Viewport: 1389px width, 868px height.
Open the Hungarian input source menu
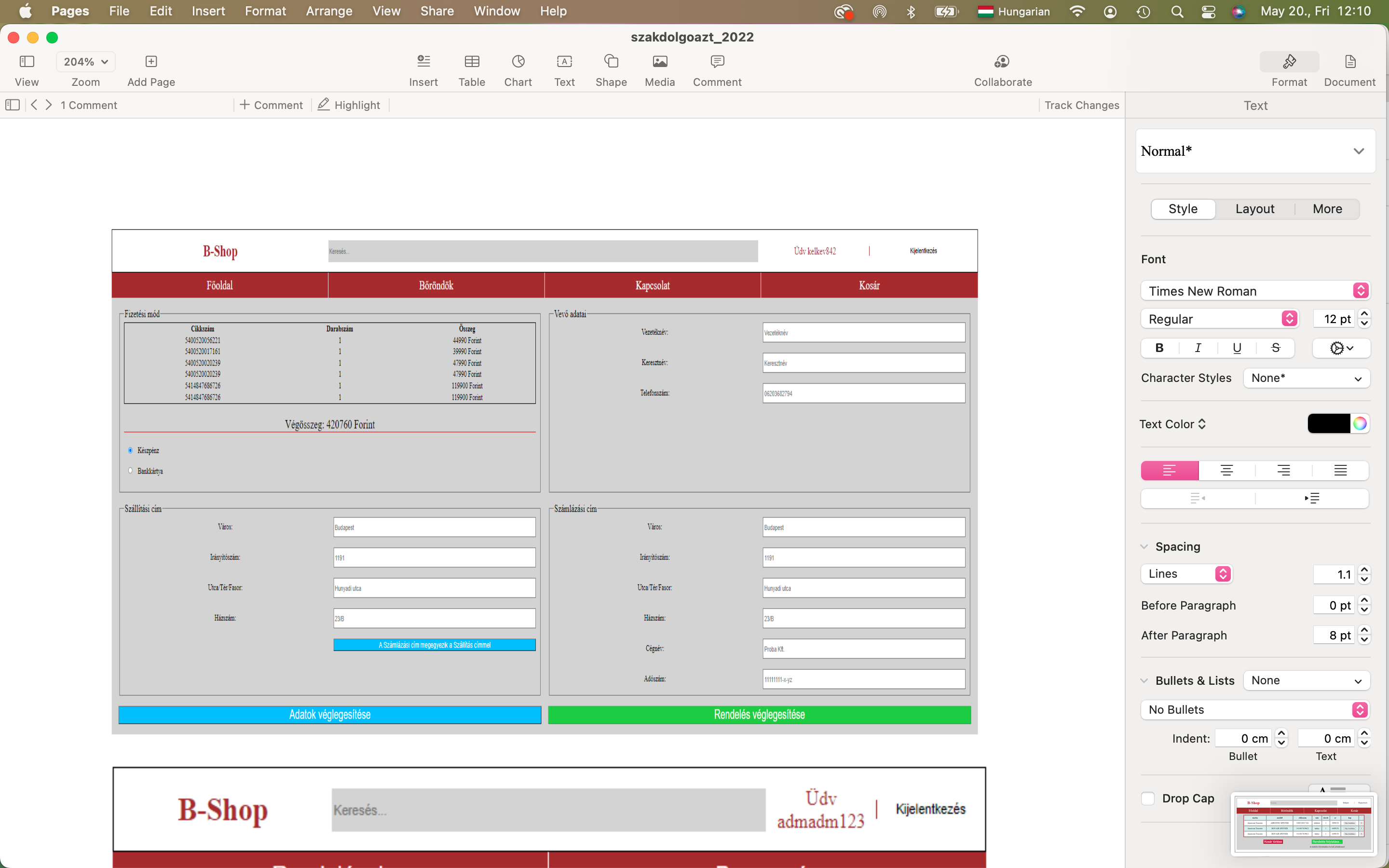coord(1014,12)
